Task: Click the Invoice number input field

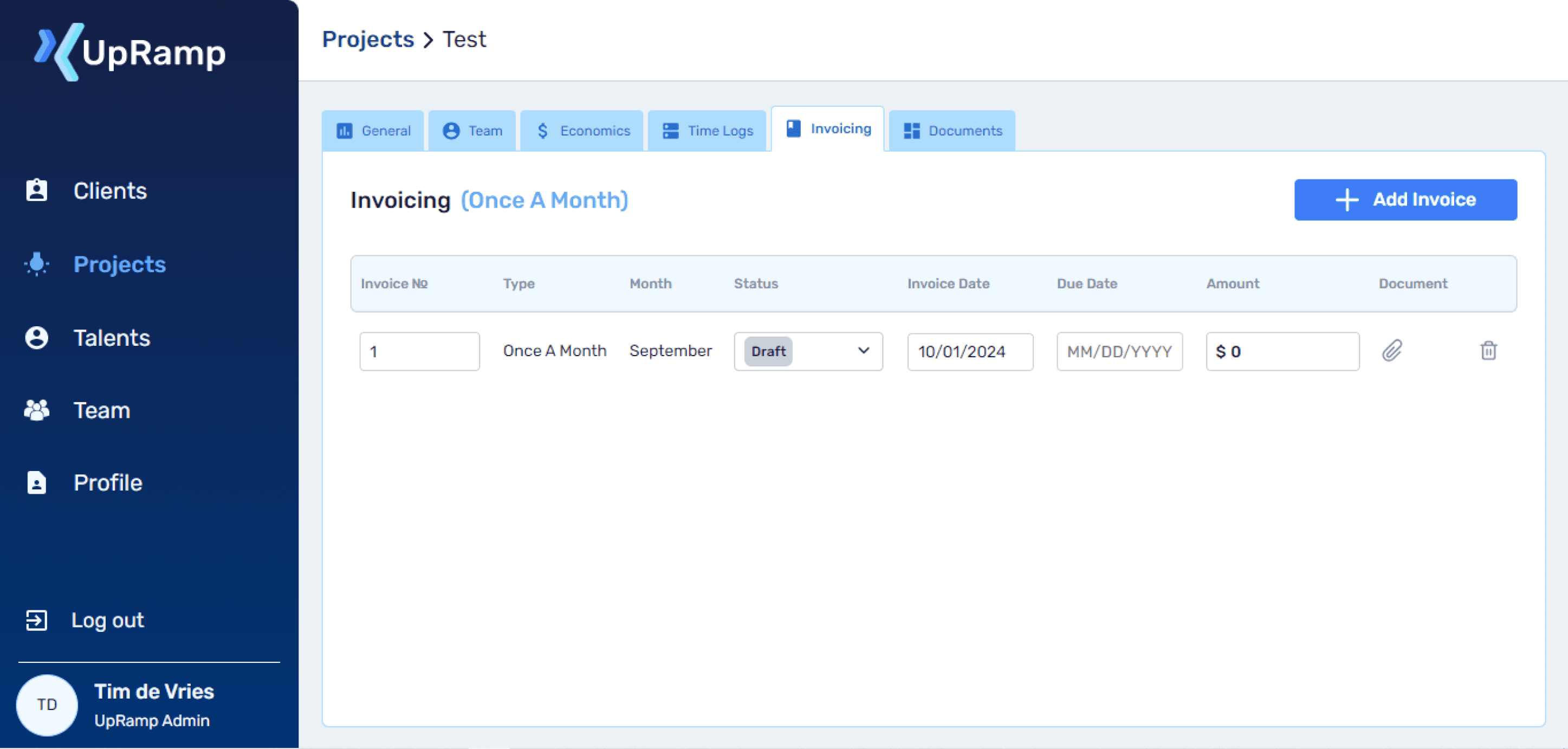Action: coord(419,351)
